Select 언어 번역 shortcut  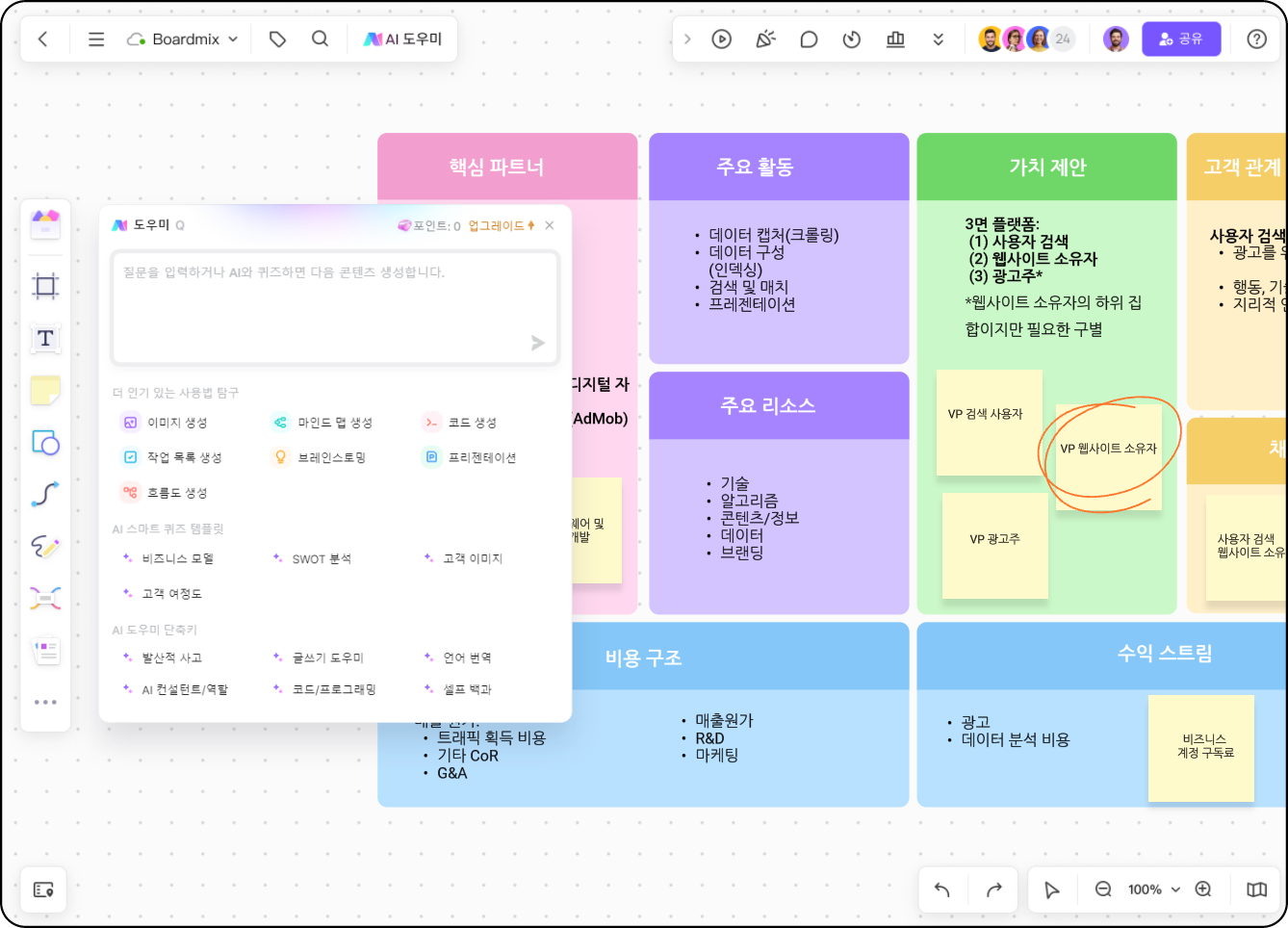[x=457, y=657]
